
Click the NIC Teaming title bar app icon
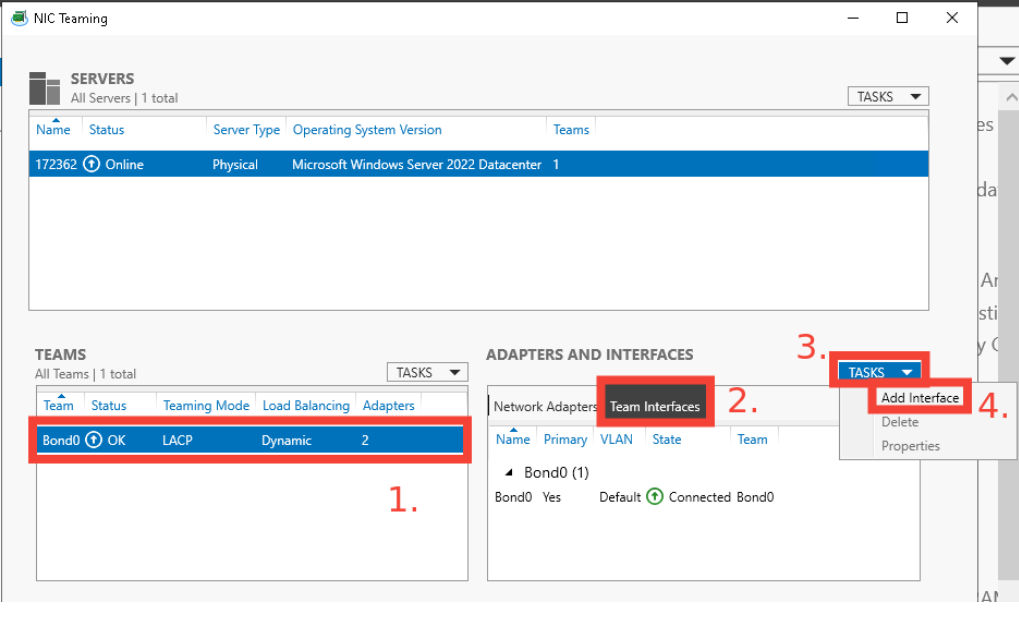tap(18, 18)
